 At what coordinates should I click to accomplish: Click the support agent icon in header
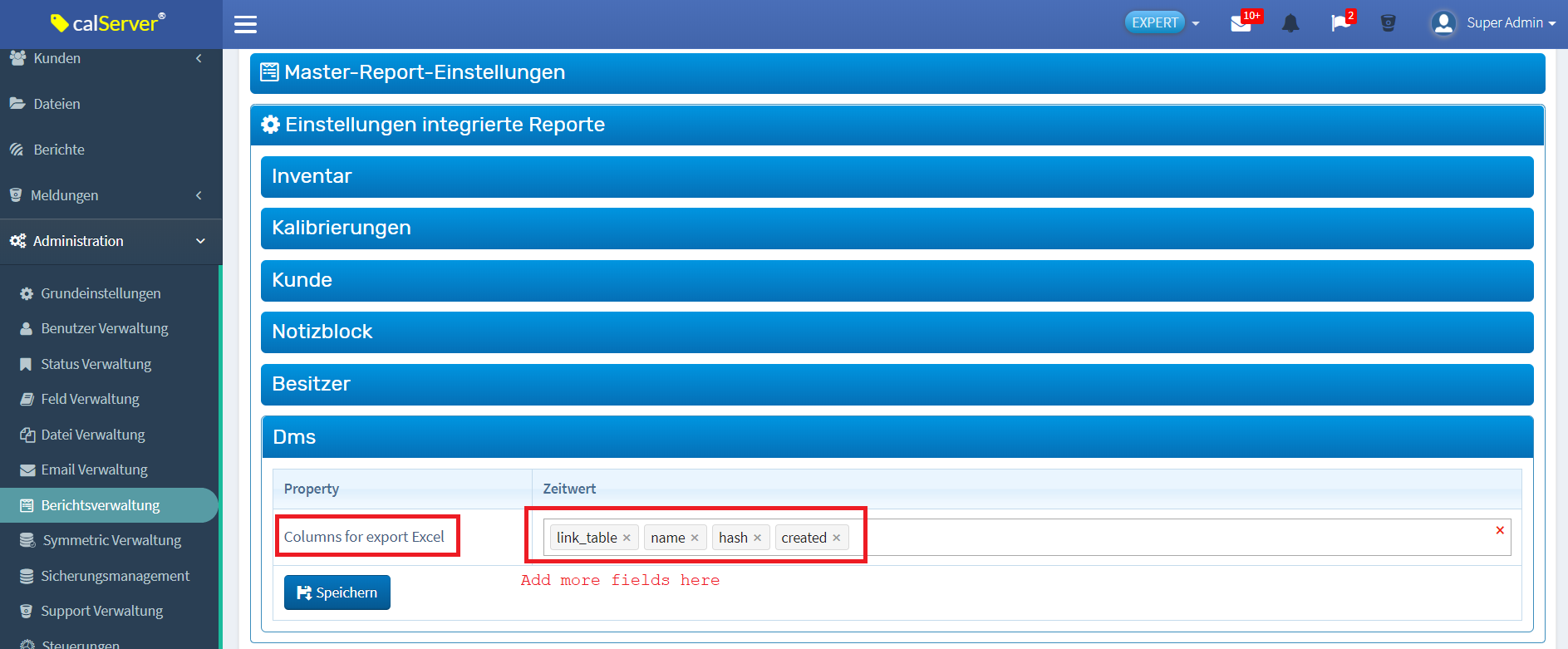point(1389,23)
